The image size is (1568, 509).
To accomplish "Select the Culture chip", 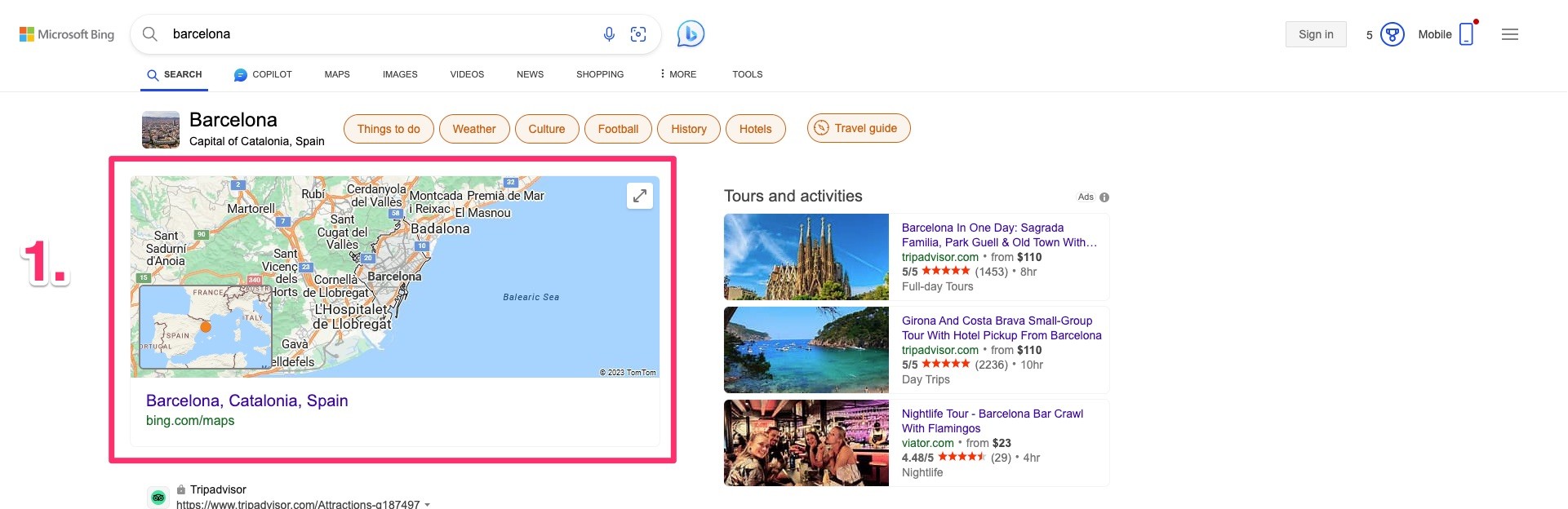I will pos(547,129).
